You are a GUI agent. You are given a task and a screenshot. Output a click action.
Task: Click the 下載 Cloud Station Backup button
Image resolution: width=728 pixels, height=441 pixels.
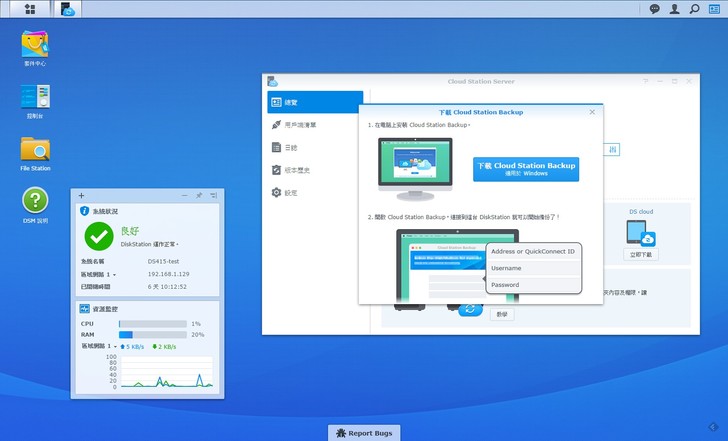click(x=525, y=168)
